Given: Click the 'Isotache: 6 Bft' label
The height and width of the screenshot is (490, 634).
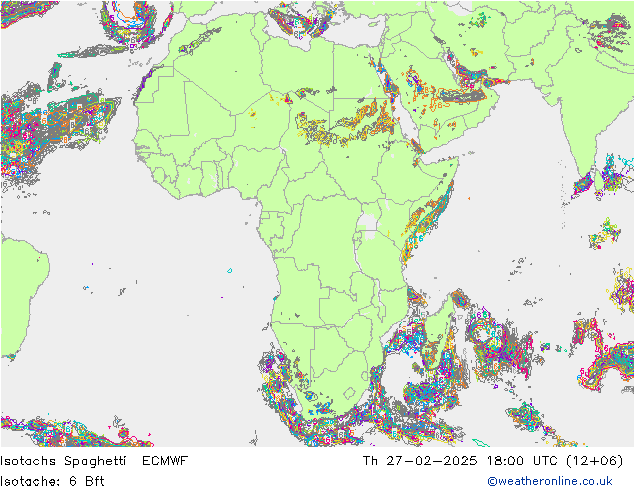Looking at the screenshot, I should pos(52,481).
